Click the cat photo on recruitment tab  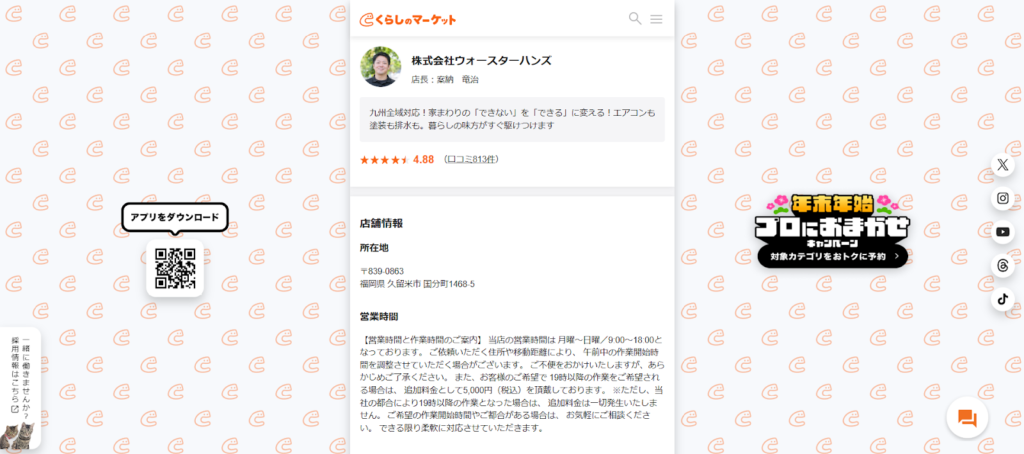point(18,434)
